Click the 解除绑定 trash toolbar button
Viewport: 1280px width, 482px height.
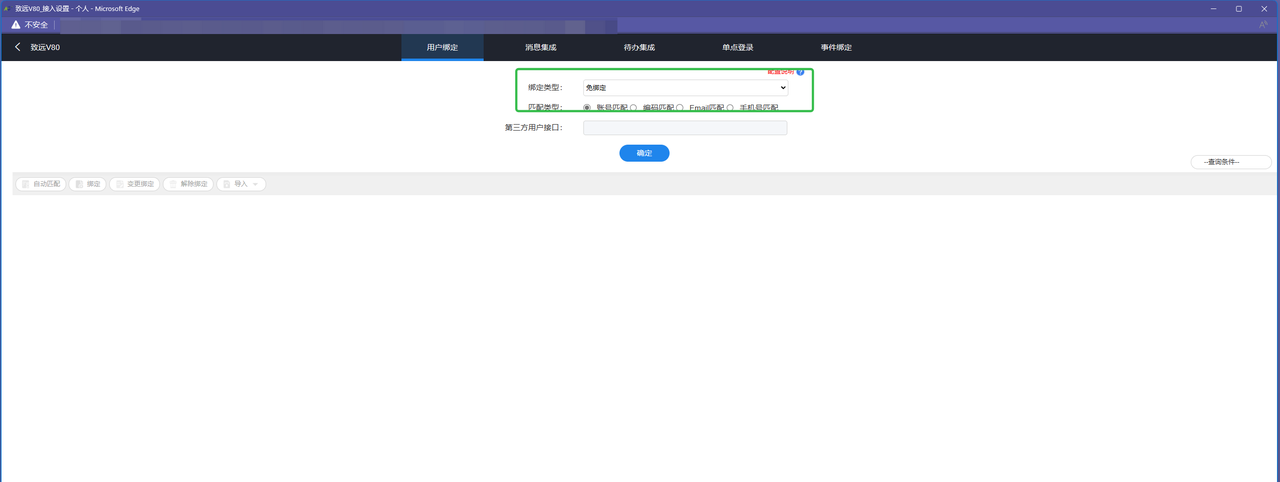pos(188,184)
